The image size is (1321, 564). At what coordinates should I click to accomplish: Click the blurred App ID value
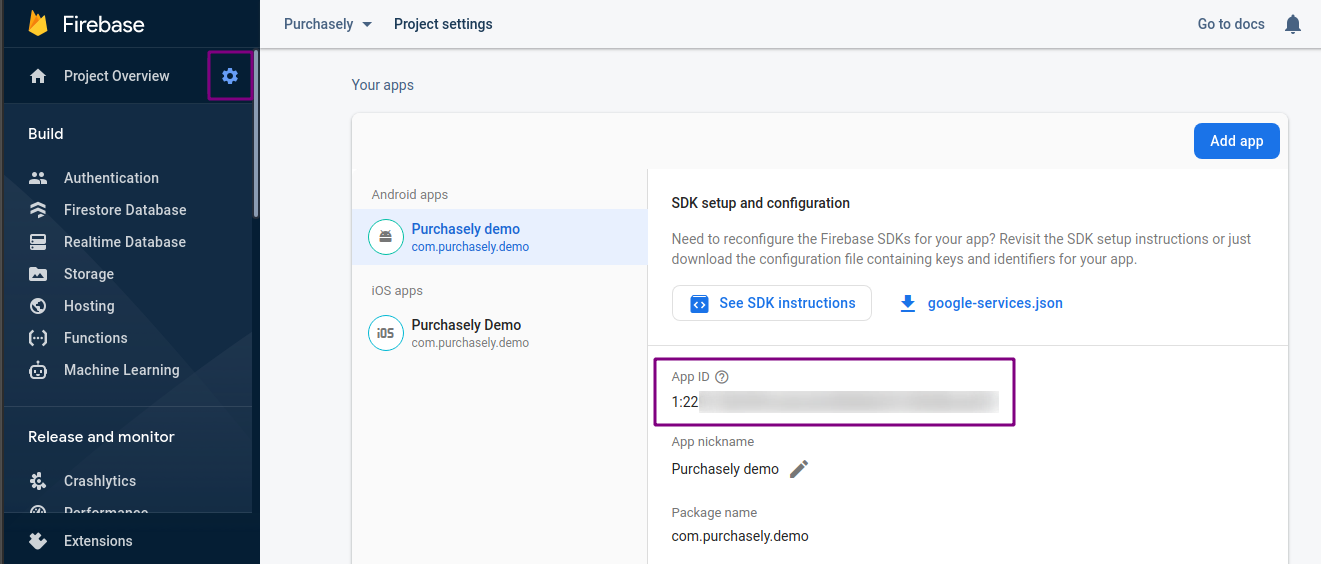coord(835,402)
